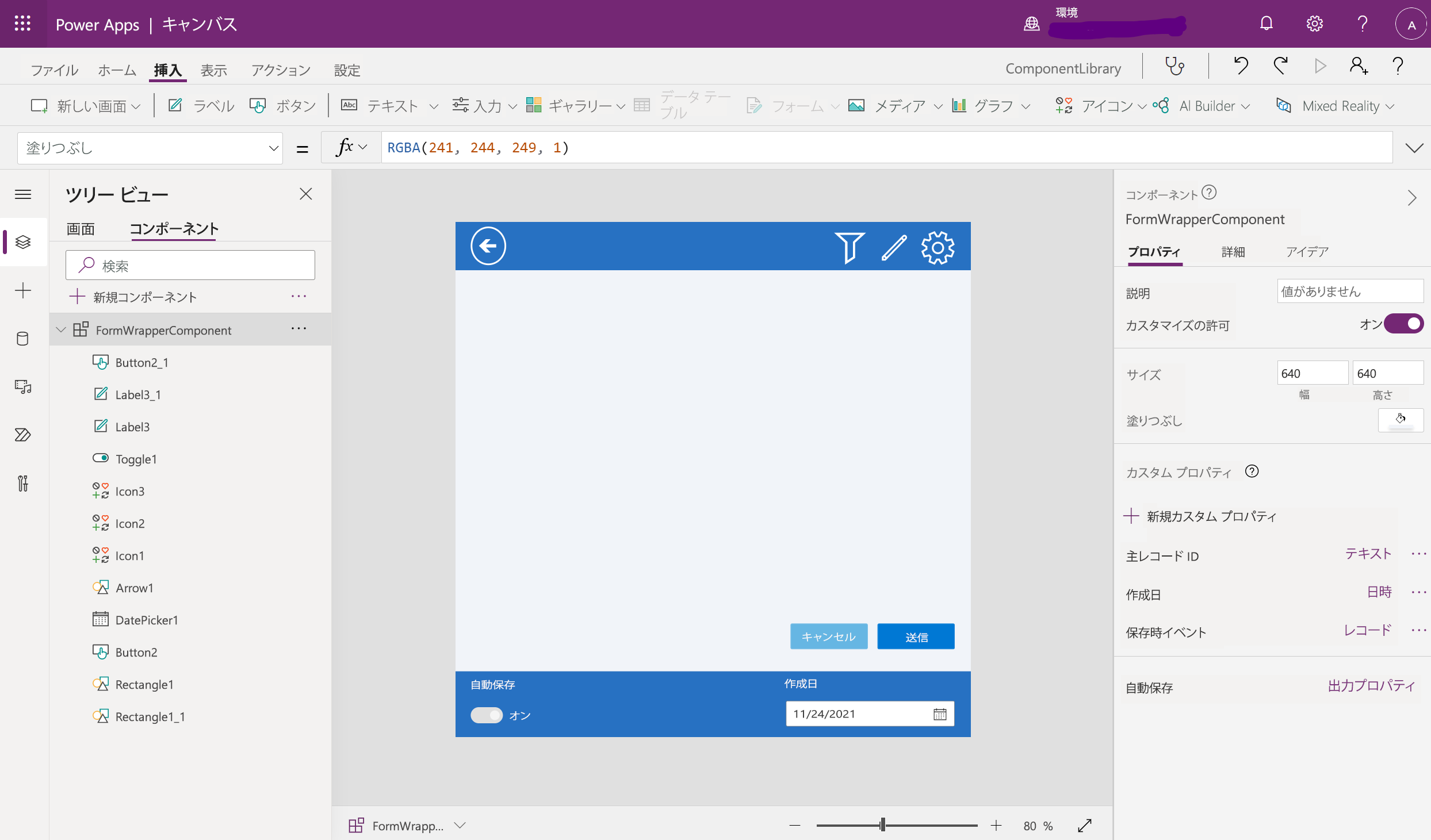Click help icon next to カスタム プロパティ
Screen dimensions: 1431x840
point(1252,471)
